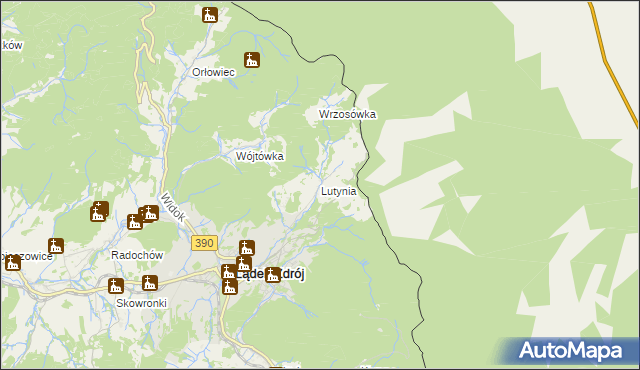Click the rotated Widok street label
This screenshot has width=640, height=370.
[x=173, y=208]
